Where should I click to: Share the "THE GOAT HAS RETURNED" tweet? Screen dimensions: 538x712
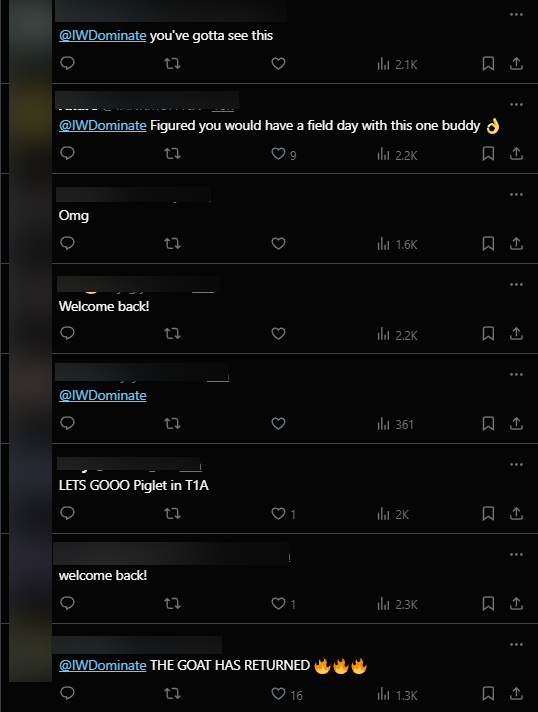click(516, 693)
